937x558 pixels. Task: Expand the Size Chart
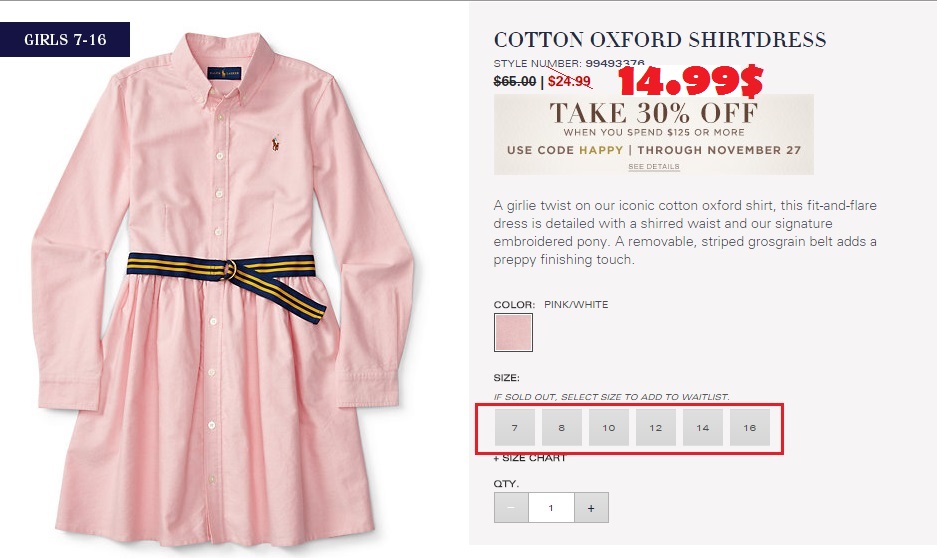530,458
